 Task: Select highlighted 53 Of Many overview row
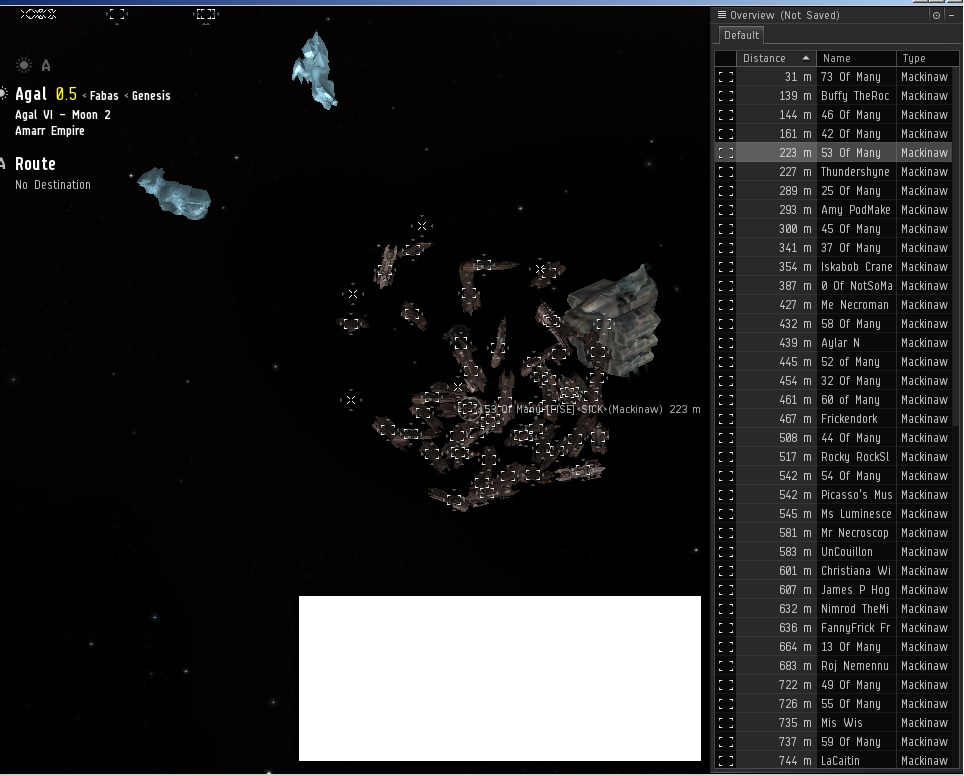[x=833, y=152]
